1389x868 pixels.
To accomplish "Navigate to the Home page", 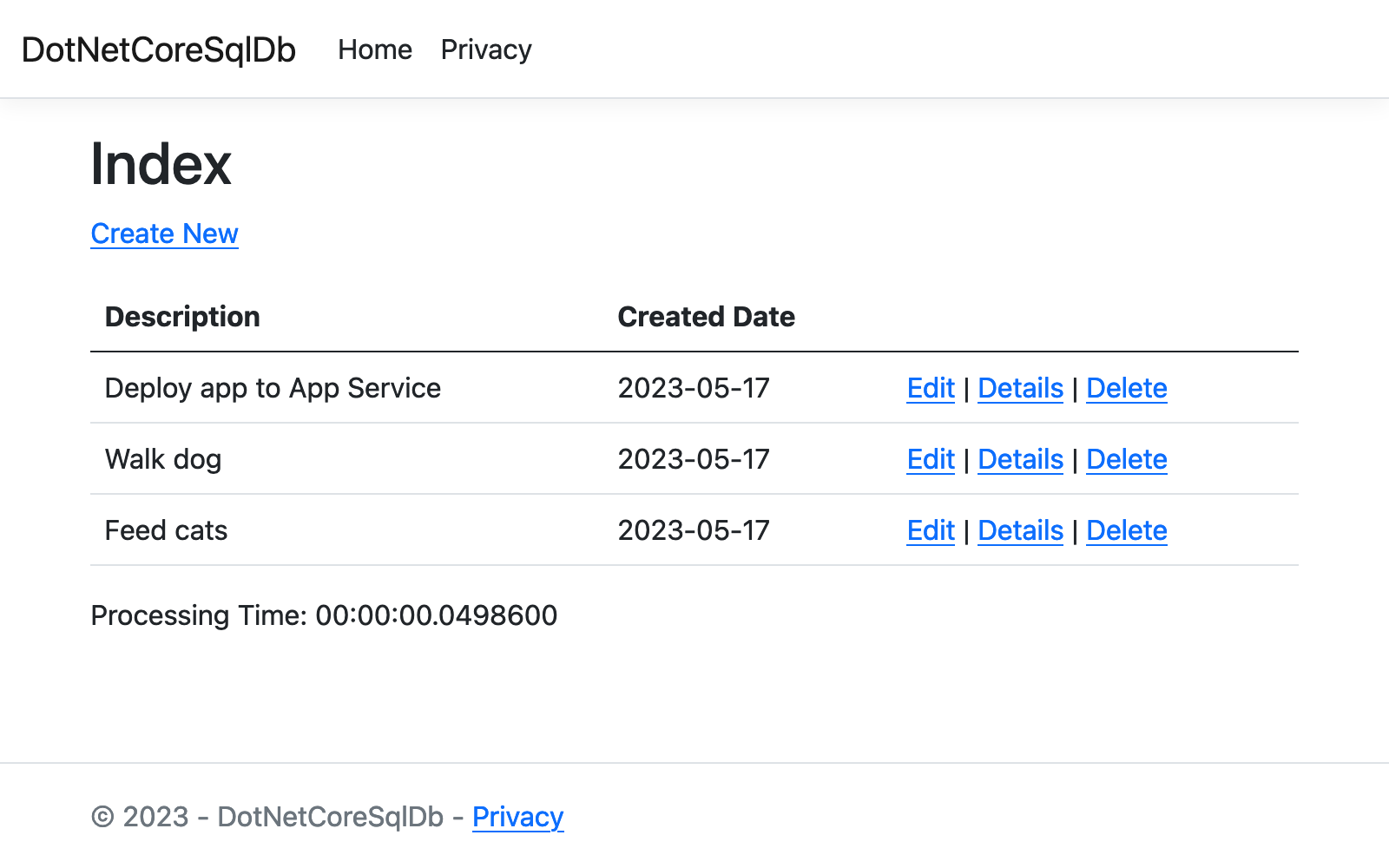I will (x=374, y=49).
